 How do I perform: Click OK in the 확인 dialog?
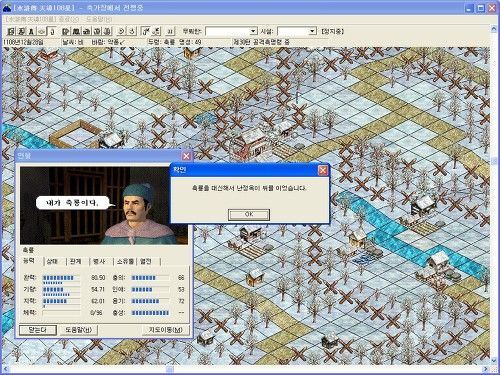tap(249, 214)
